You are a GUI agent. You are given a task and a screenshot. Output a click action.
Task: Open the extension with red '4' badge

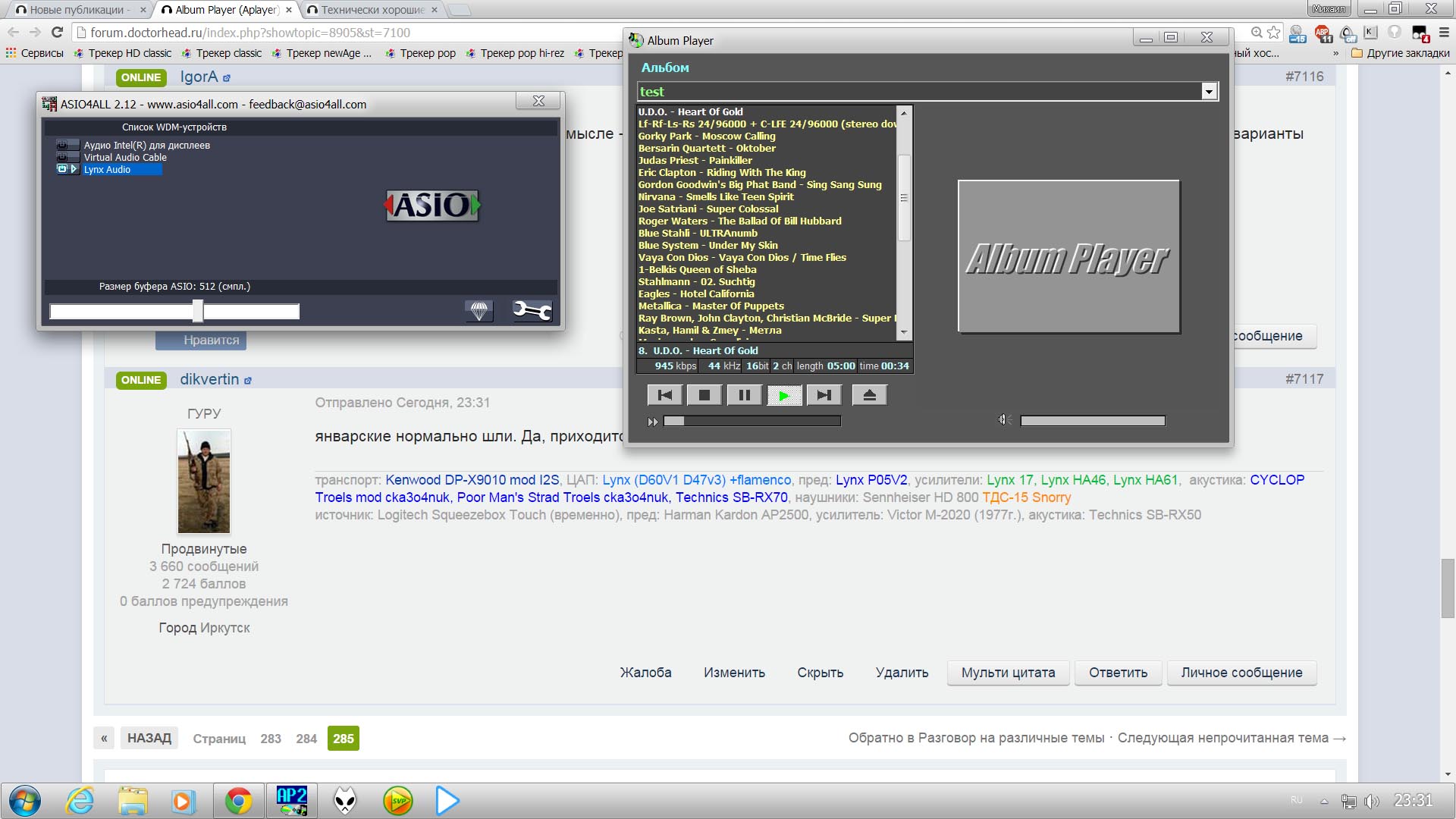(x=1420, y=33)
